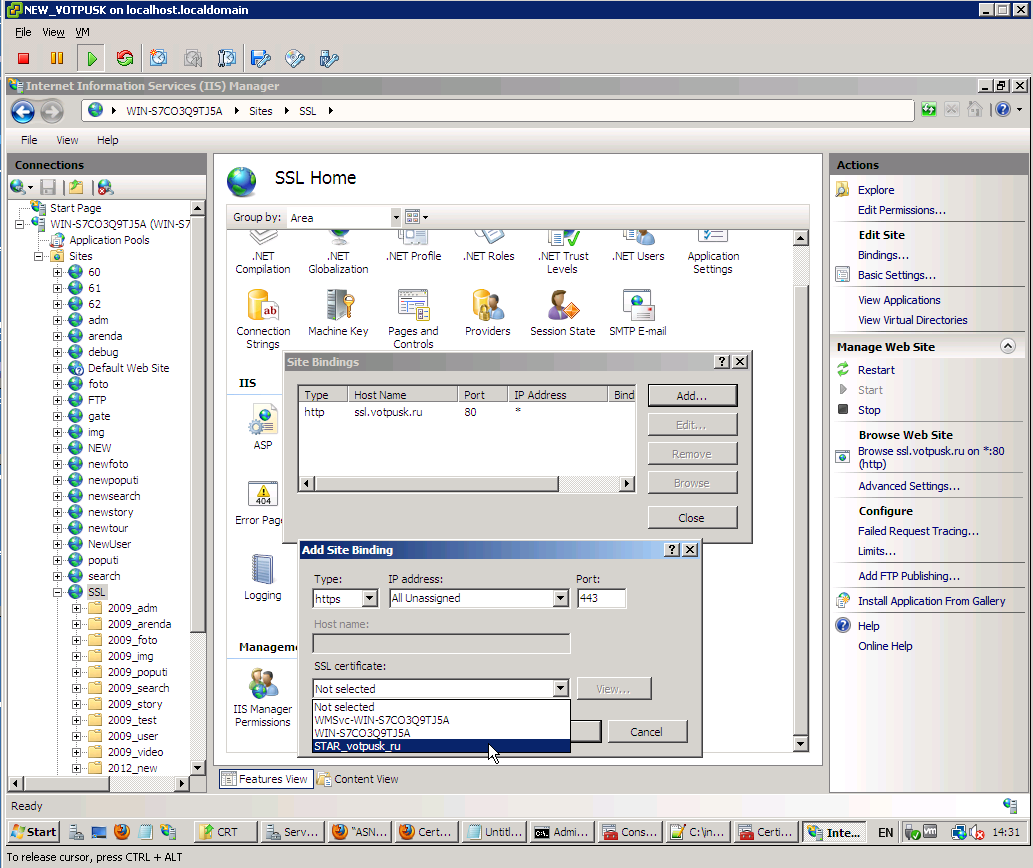Switch to Content View tab
This screenshot has height=868, width=1033.
click(359, 779)
